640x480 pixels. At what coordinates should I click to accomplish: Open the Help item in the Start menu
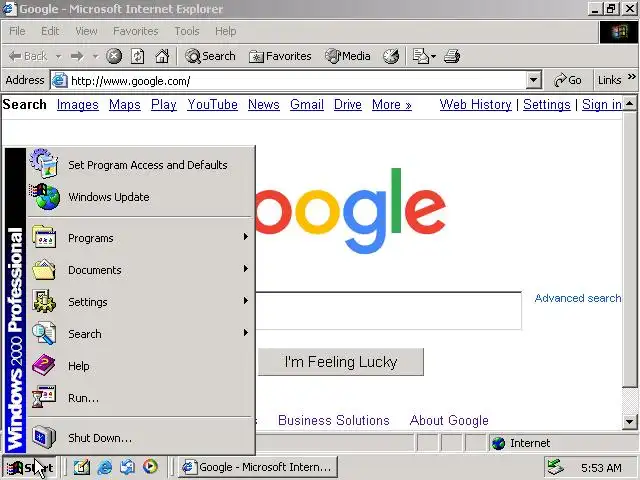click(139, 366)
